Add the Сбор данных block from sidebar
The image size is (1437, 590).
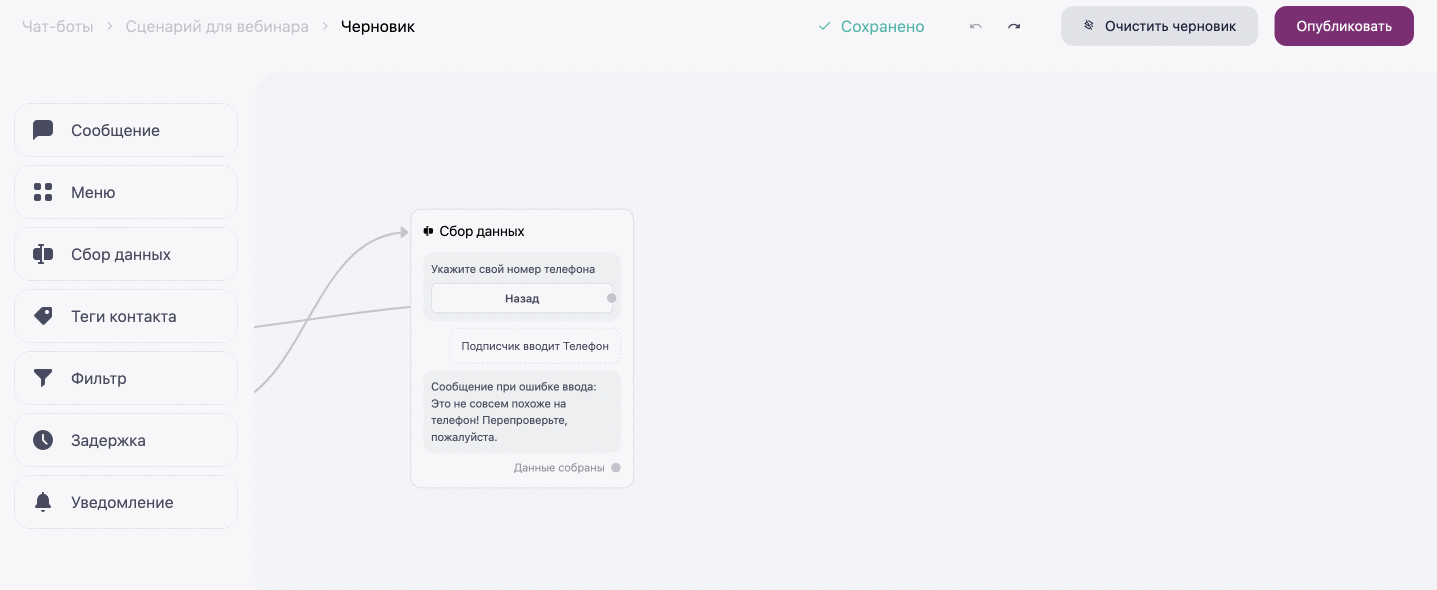[x=126, y=254]
